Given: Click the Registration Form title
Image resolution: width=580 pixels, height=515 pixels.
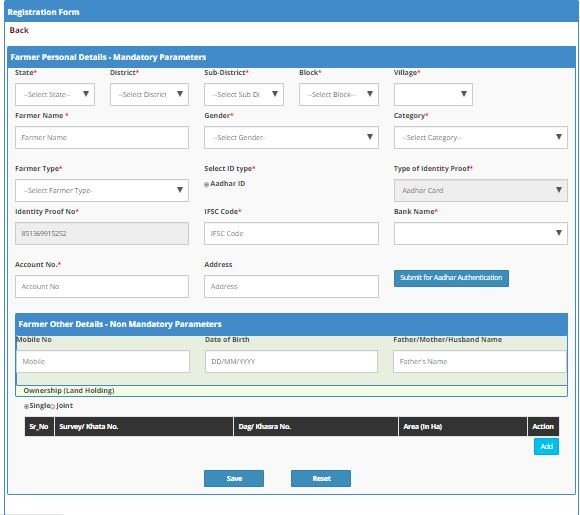Looking at the screenshot, I should (x=43, y=12).
